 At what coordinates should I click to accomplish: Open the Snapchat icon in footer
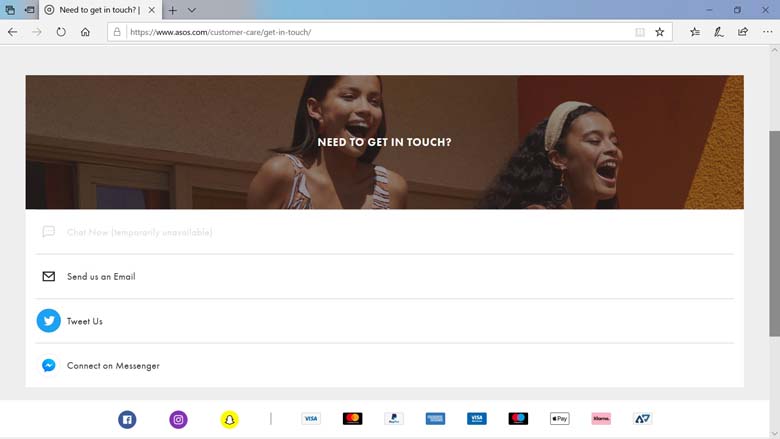[x=229, y=419]
